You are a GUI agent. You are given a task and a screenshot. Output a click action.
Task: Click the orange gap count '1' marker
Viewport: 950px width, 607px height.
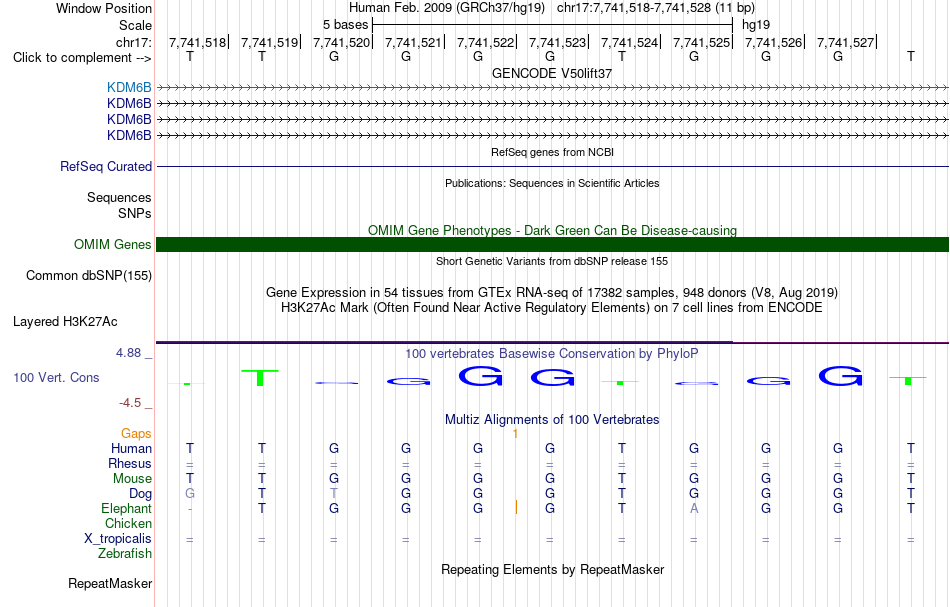click(x=516, y=434)
